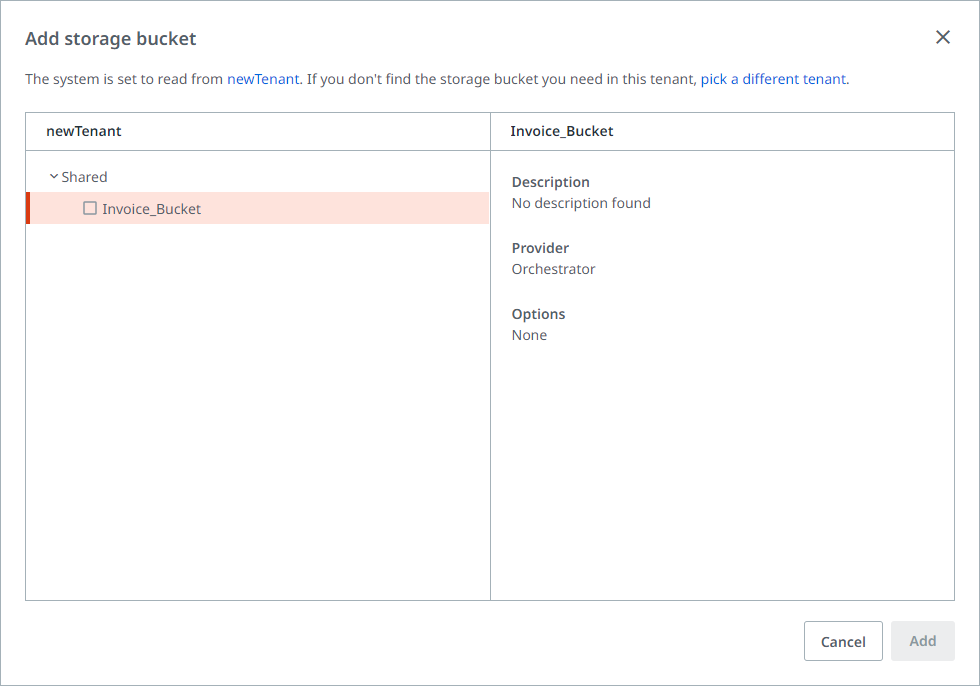Dismiss the dialog with Cancel
The width and height of the screenshot is (980, 686).
pyautogui.click(x=843, y=641)
